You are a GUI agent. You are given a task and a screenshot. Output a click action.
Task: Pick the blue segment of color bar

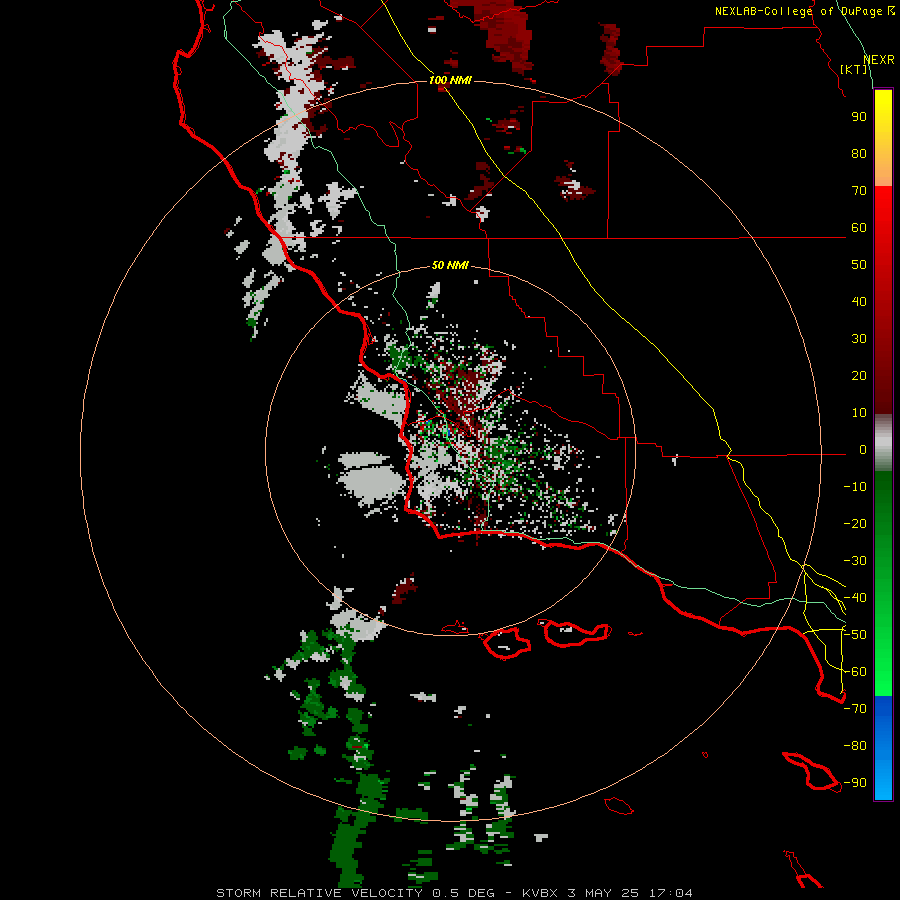pyautogui.click(x=883, y=748)
